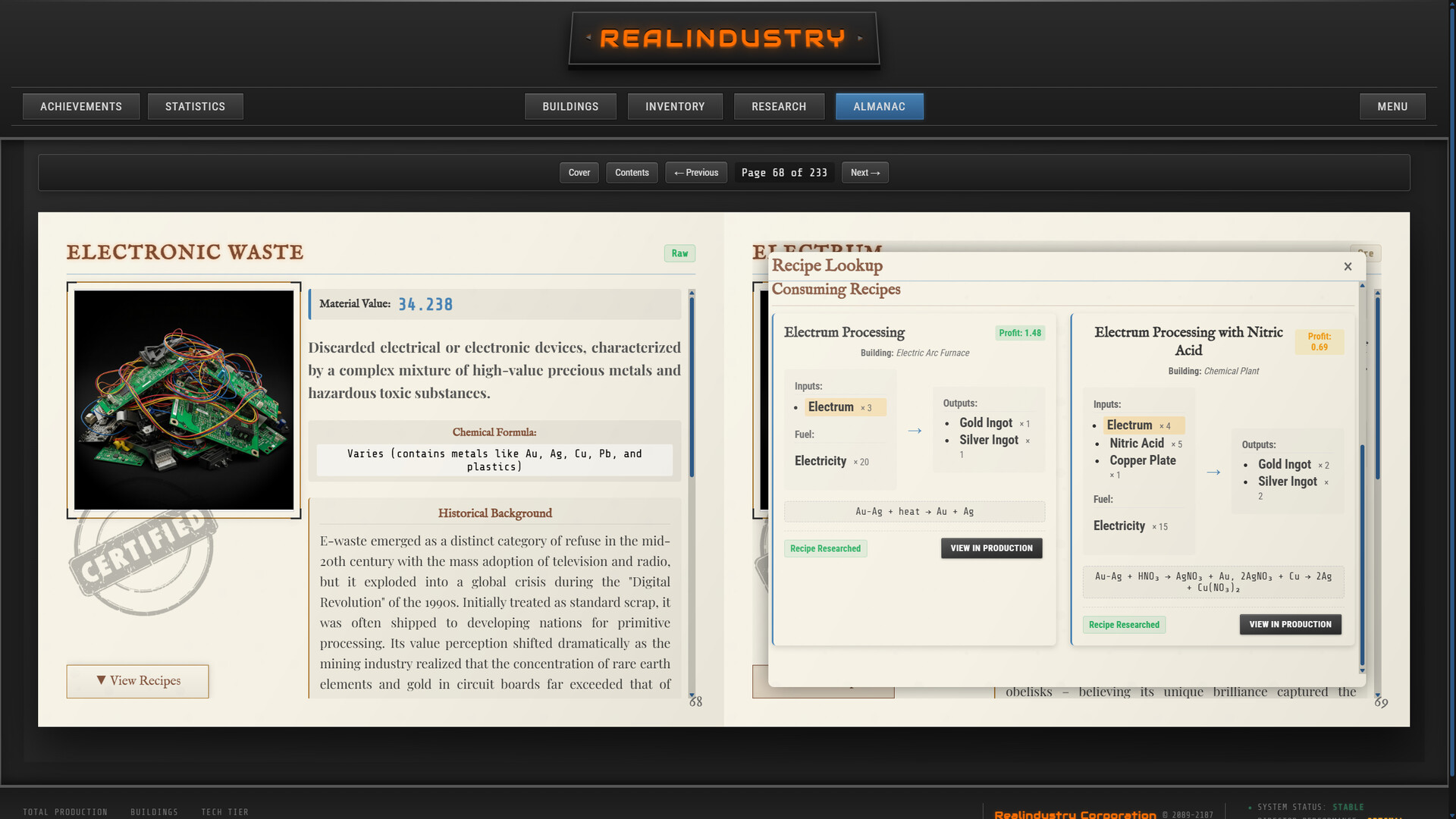Open the Contents page
The width and height of the screenshot is (1456, 819).
tap(631, 172)
